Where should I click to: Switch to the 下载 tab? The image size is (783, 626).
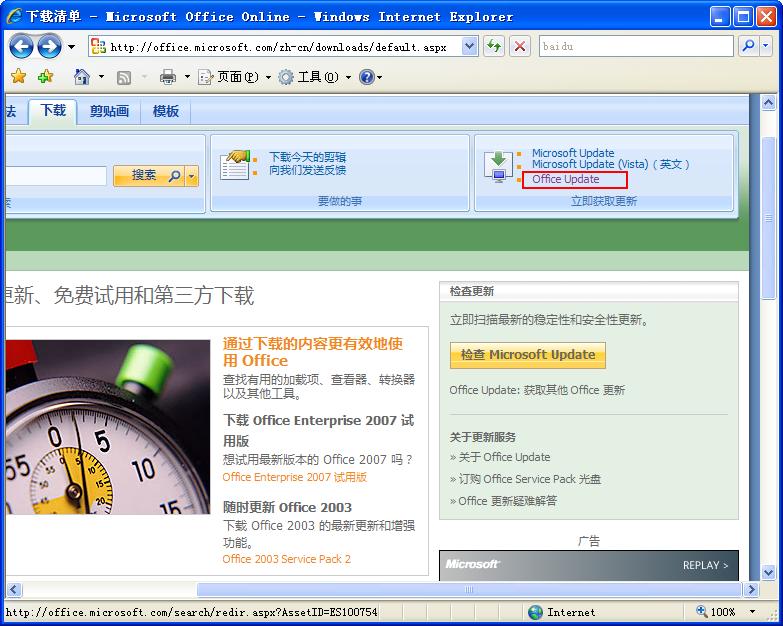(x=52, y=110)
